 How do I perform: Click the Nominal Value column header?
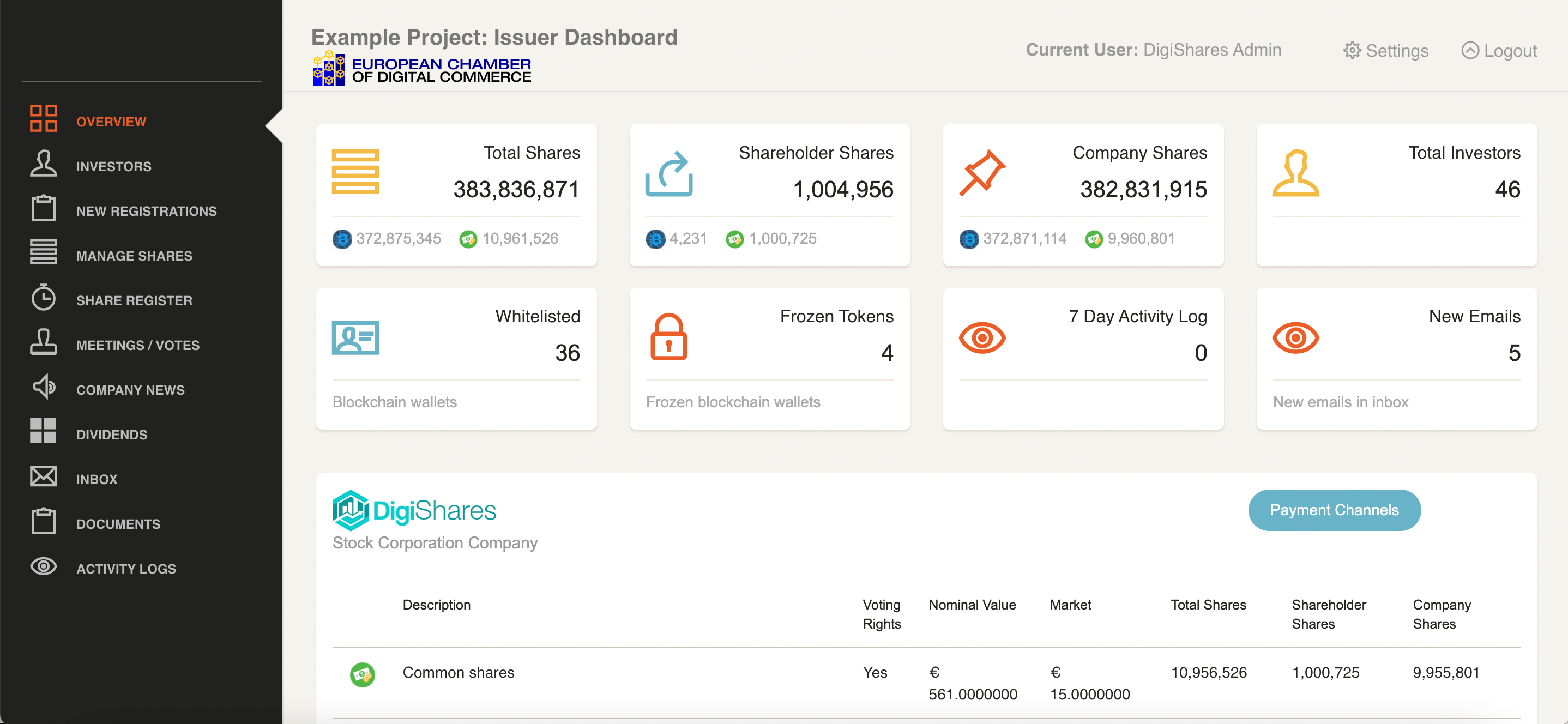(972, 605)
